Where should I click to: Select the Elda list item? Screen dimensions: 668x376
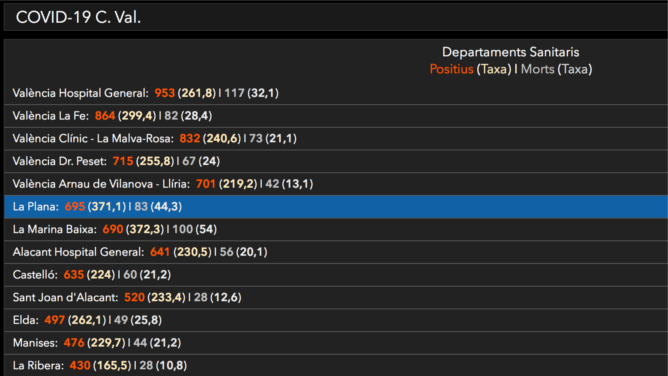pos(336,320)
